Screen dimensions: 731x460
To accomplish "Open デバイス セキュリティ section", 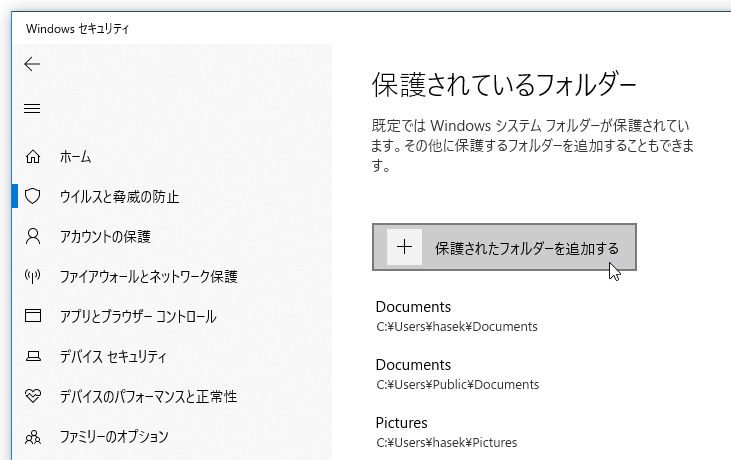I will (113, 357).
